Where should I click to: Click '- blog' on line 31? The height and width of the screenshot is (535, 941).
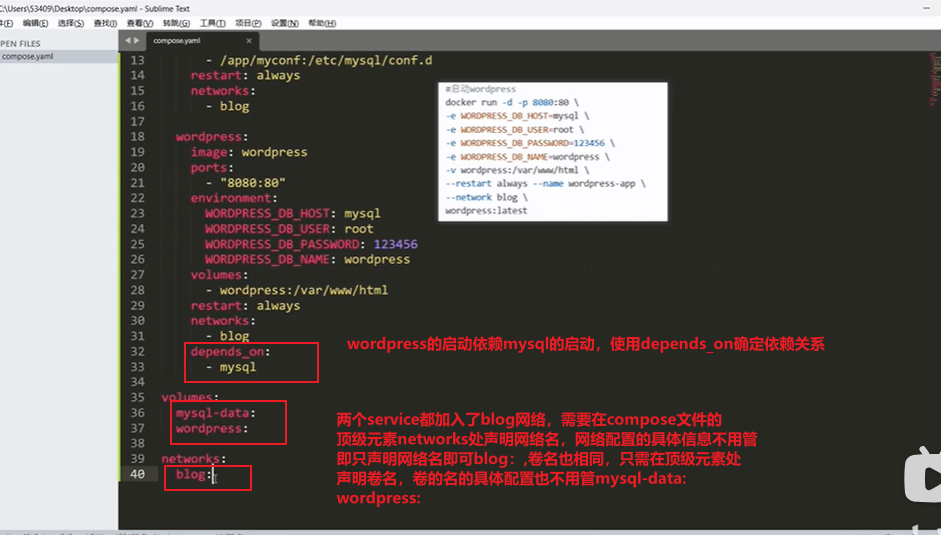(227, 336)
